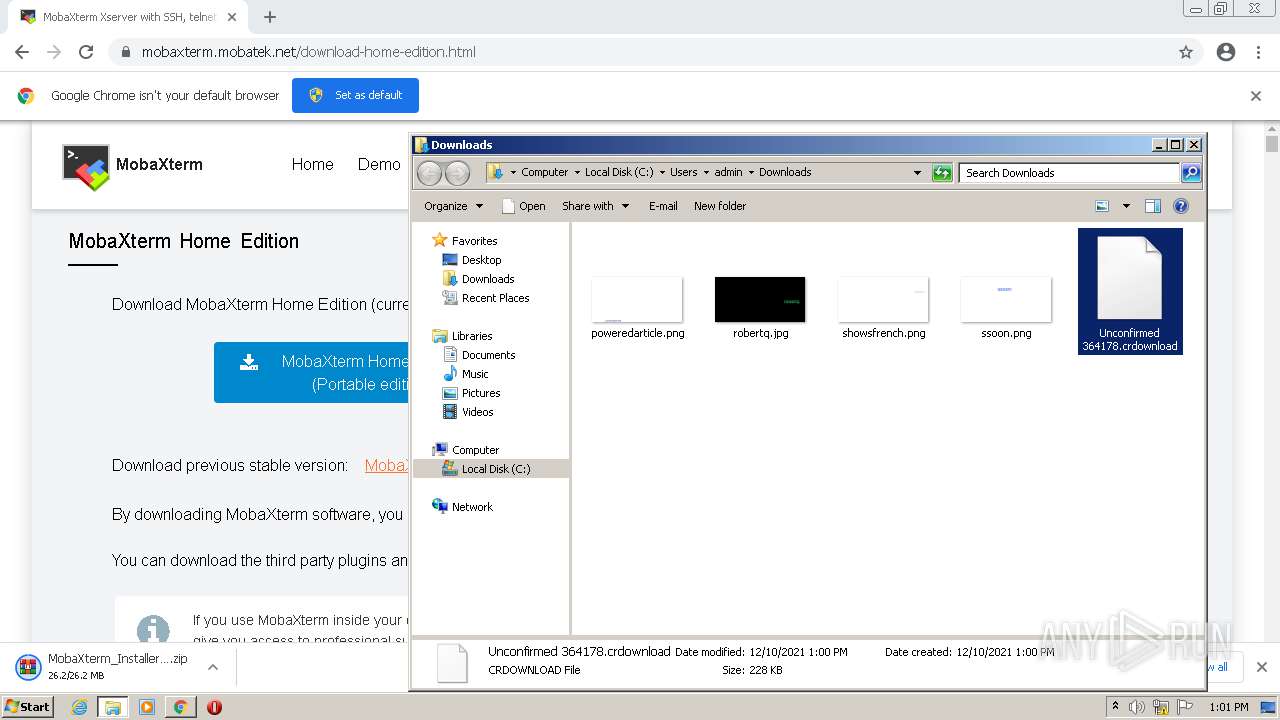Click the Set as default button
Viewport: 1280px width, 720px height.
tap(355, 95)
